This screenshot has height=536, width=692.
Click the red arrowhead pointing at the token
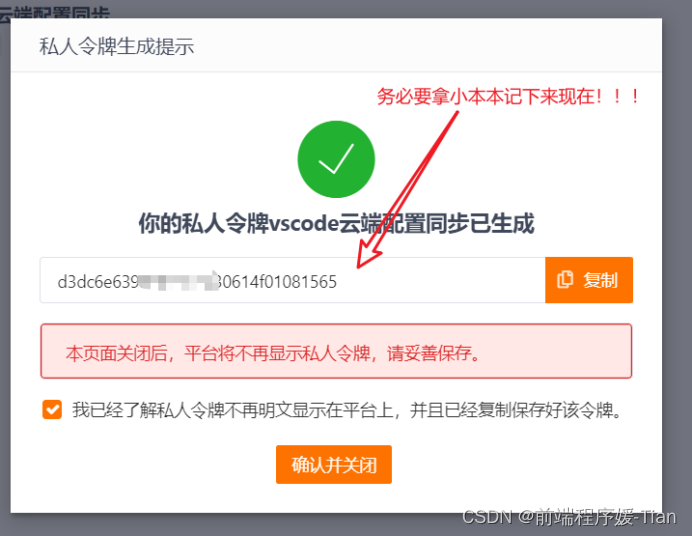tap(367, 258)
